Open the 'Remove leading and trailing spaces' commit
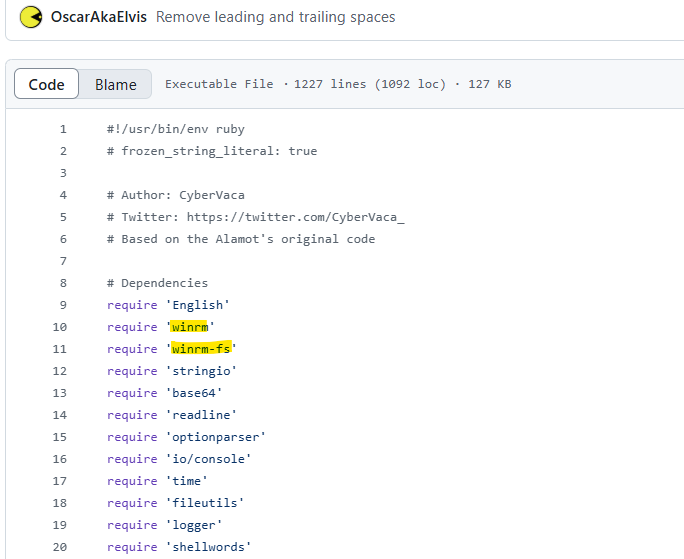 click(x=275, y=17)
